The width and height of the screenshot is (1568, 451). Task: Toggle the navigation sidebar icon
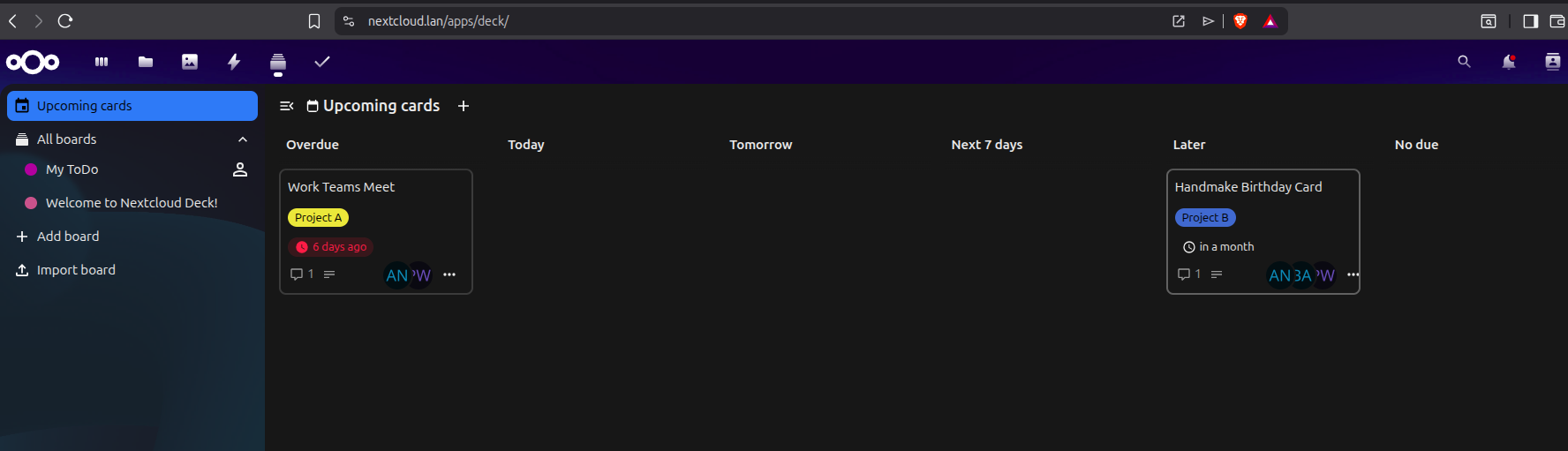click(x=287, y=106)
